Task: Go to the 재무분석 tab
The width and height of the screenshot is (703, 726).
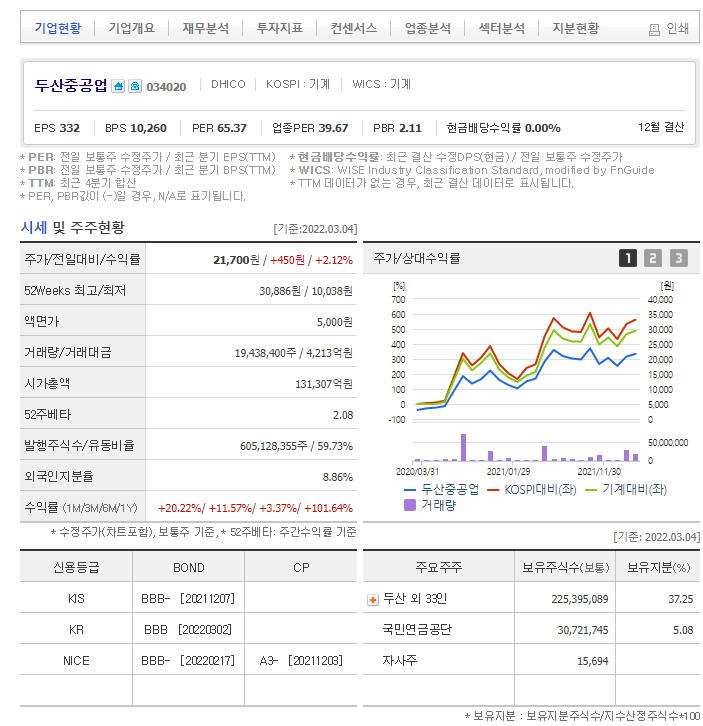Action: (x=206, y=28)
